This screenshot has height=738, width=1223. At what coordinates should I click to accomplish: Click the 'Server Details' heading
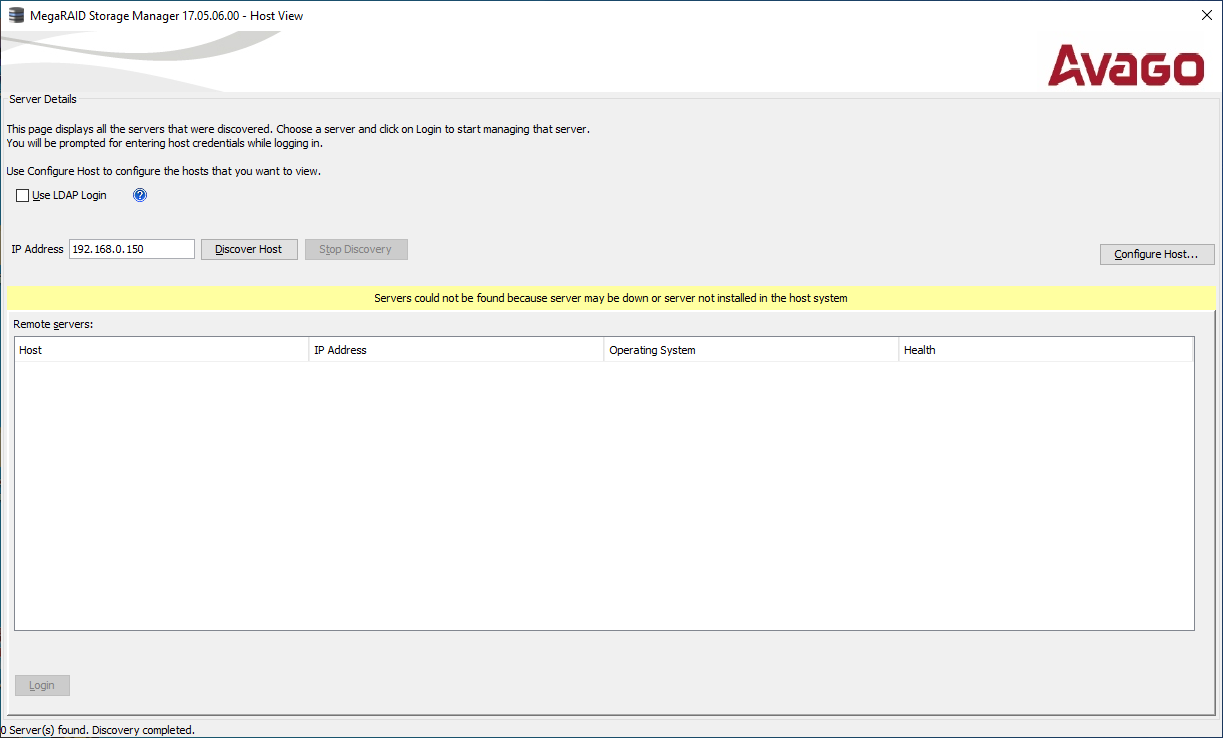click(x=43, y=99)
